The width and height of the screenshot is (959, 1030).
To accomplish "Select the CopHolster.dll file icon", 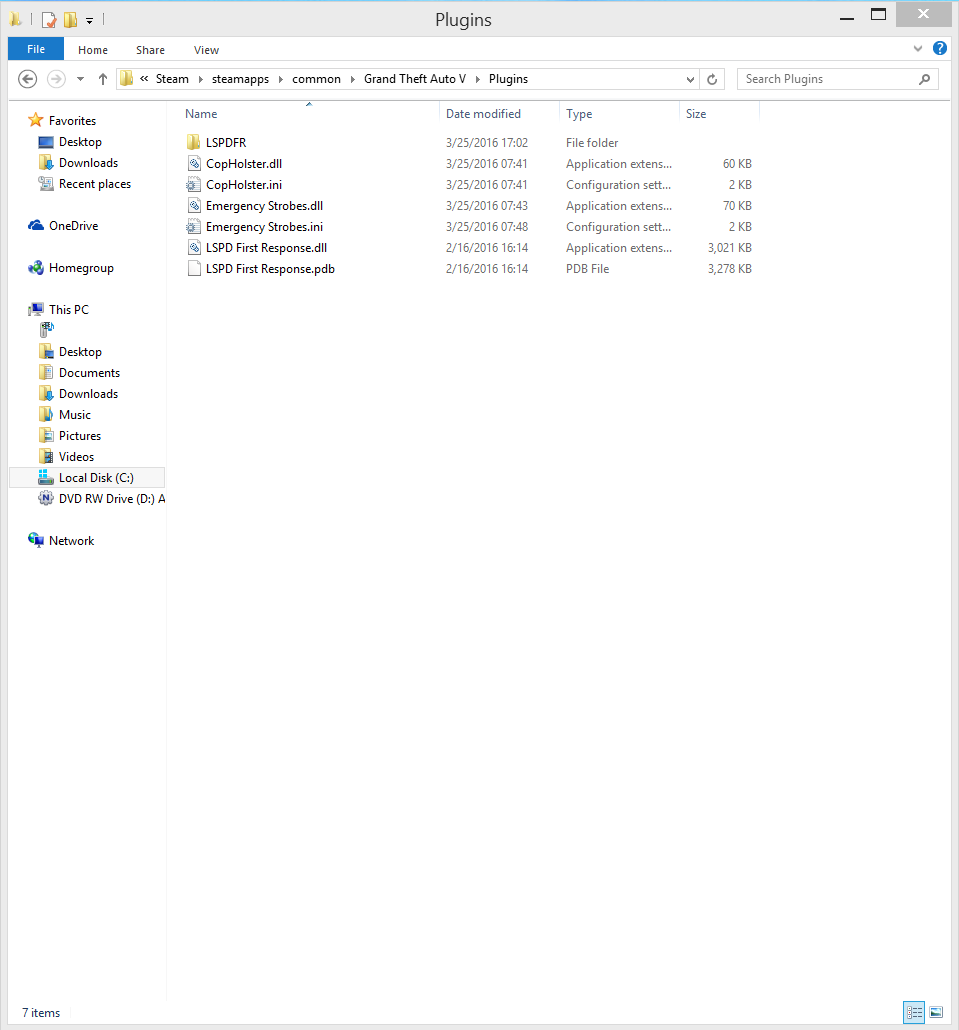I will click(194, 164).
